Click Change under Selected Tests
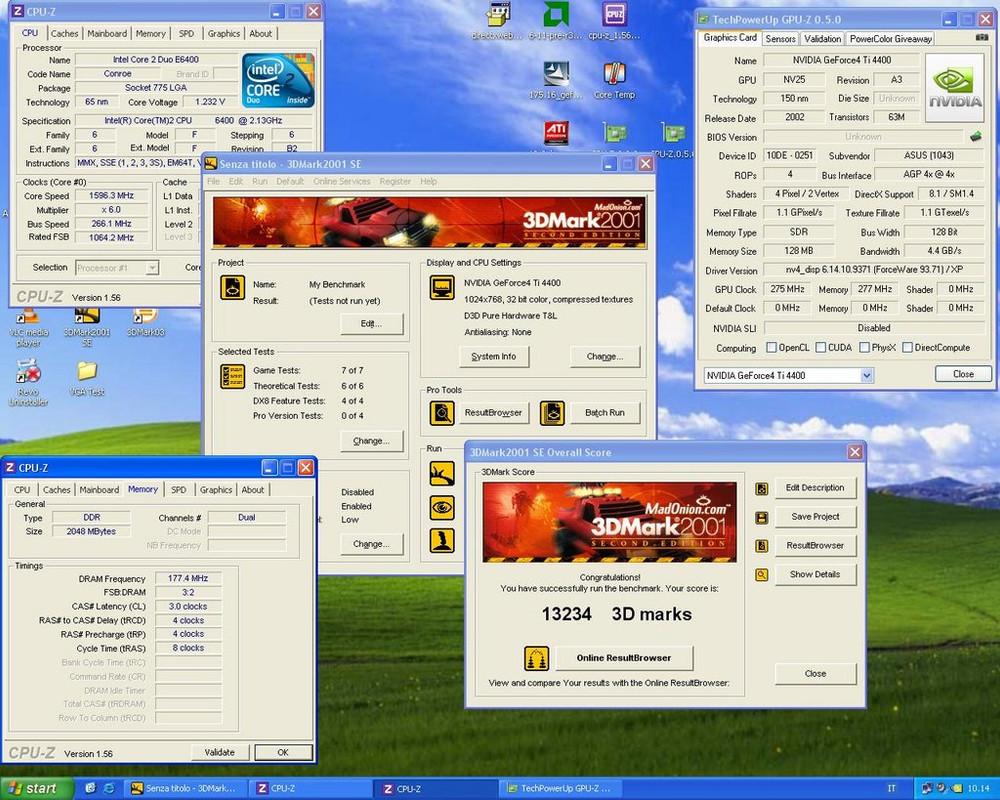Image resolution: width=1000 pixels, height=800 pixels. [x=371, y=441]
